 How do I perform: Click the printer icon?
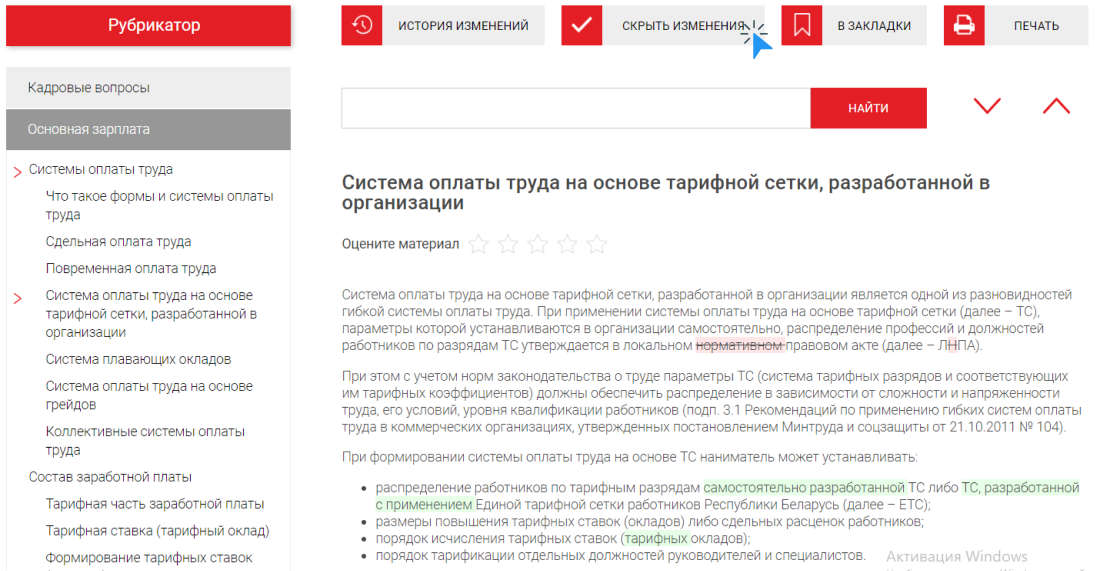[x=964, y=26]
